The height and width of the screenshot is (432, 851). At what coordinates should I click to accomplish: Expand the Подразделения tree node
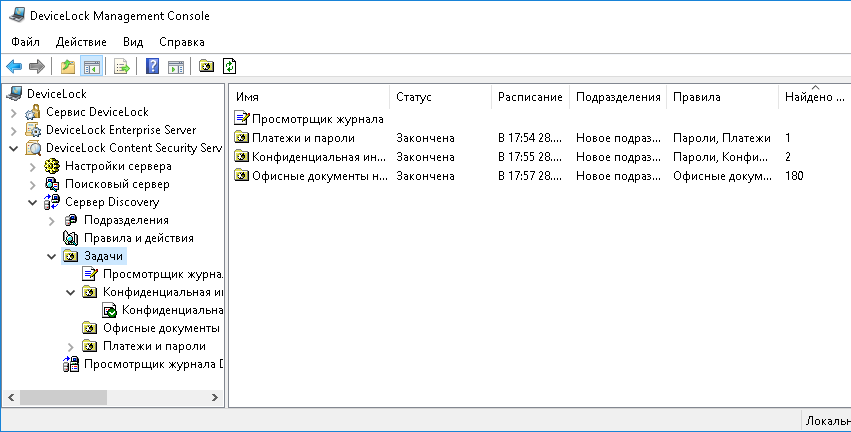click(x=52, y=220)
